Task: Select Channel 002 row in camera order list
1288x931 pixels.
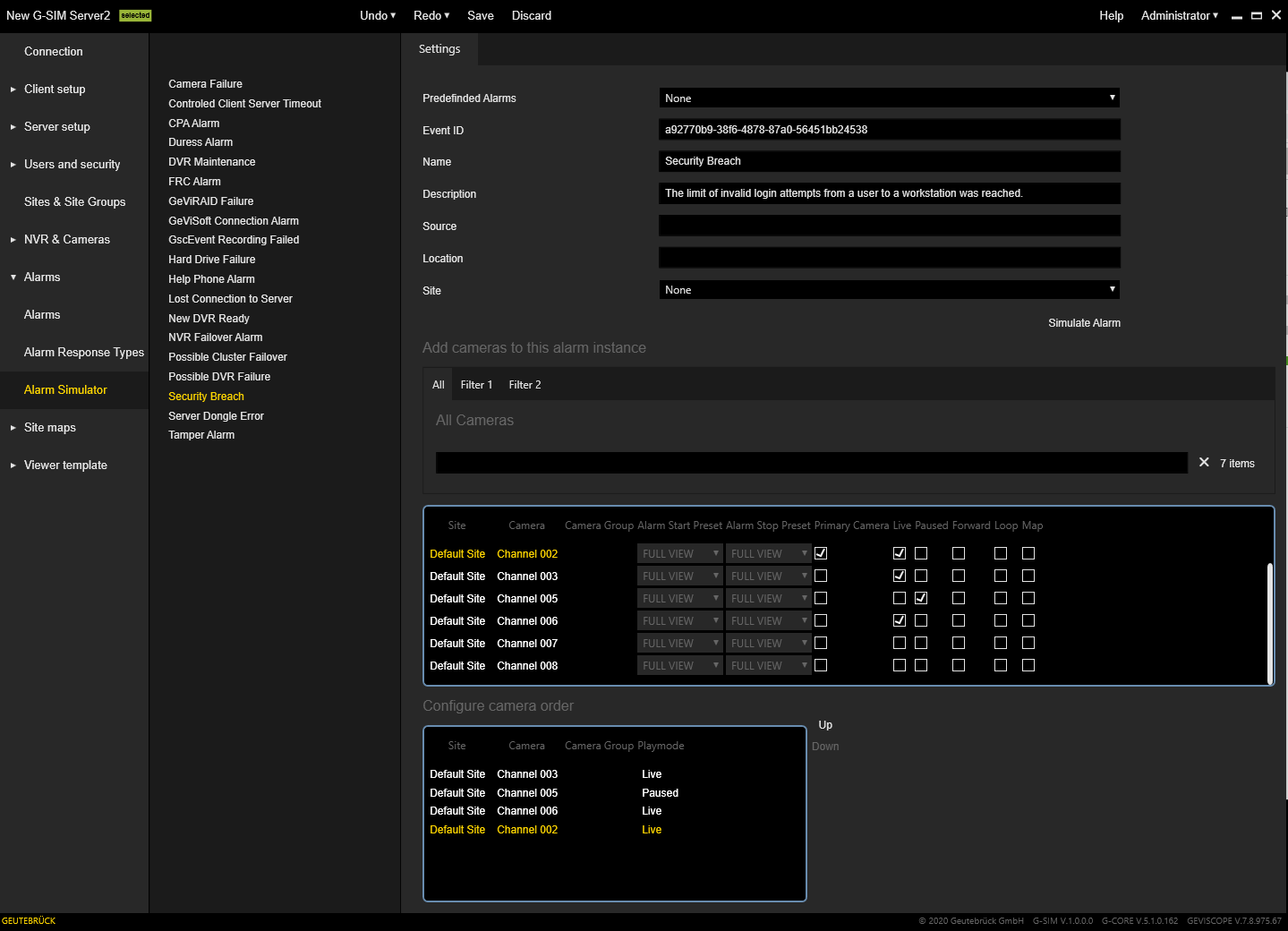Action: tap(614, 830)
